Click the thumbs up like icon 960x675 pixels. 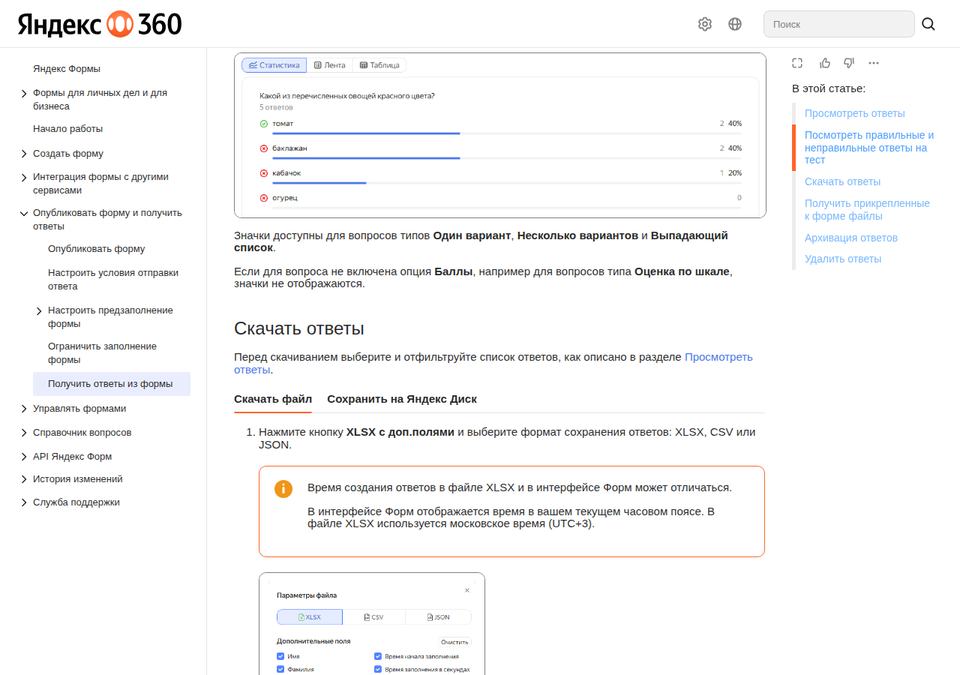(x=825, y=62)
